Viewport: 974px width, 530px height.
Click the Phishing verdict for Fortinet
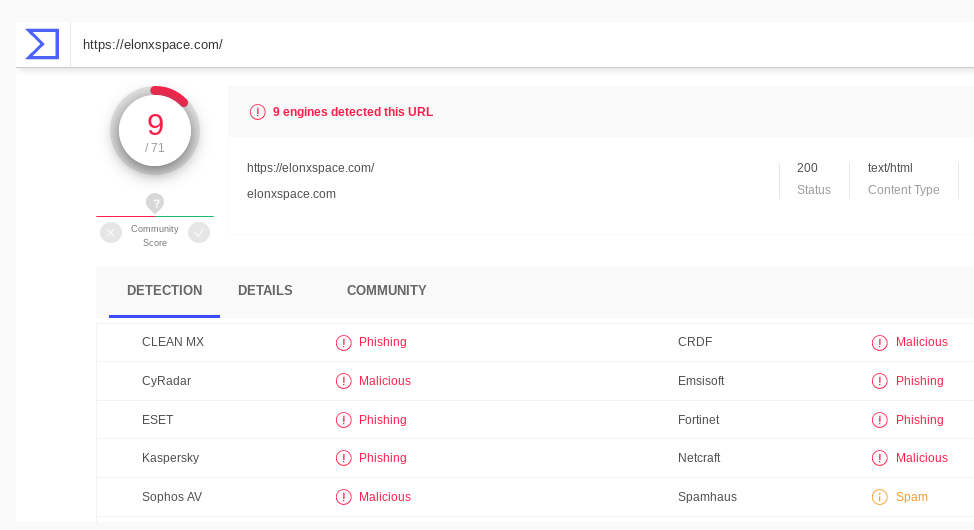click(x=919, y=420)
